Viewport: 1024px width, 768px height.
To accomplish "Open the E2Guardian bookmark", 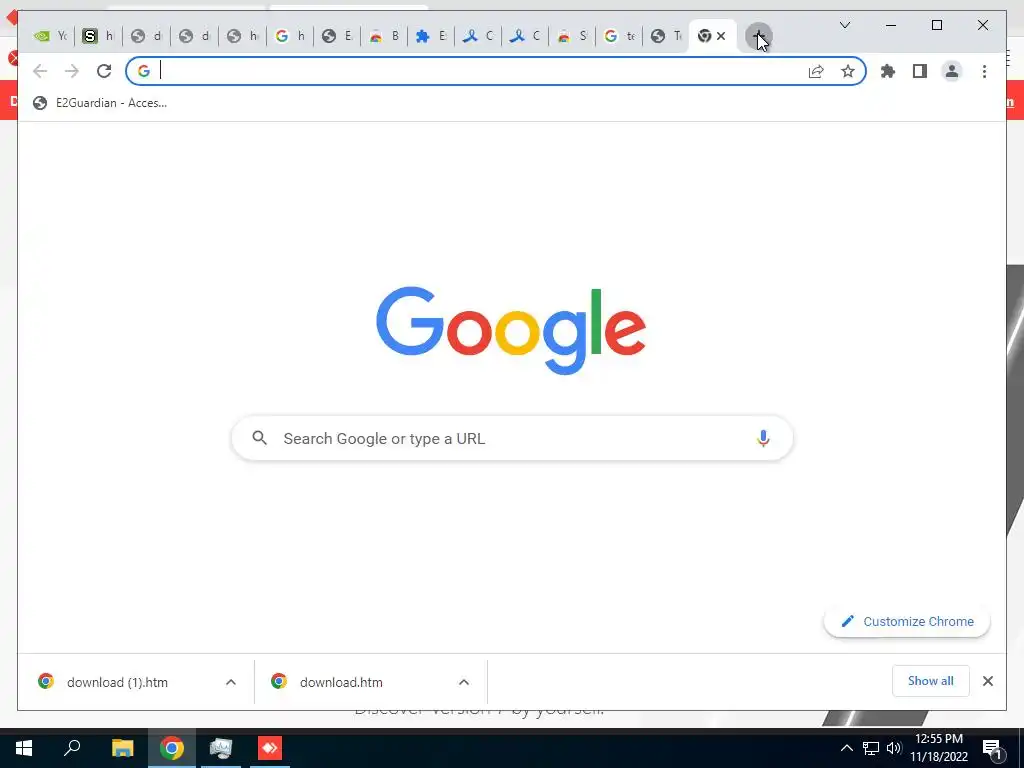I will pos(100,103).
